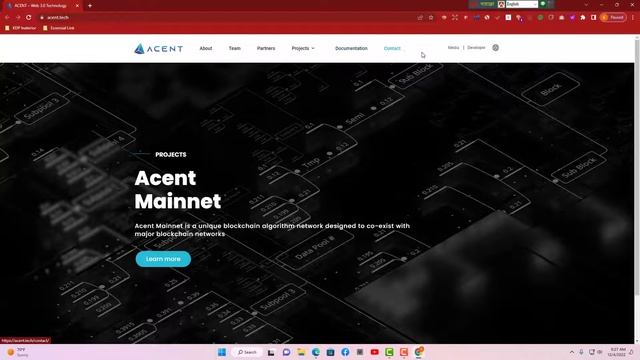Open the weather widget on taskbar
Screen dimensions: 640x360
tap(18, 352)
